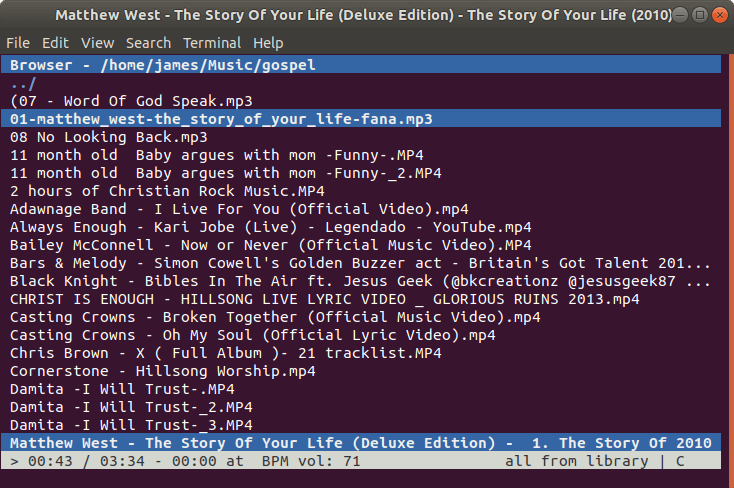The width and height of the screenshot is (734, 488).
Task: Maximize the terminal window
Action: [x=699, y=15]
